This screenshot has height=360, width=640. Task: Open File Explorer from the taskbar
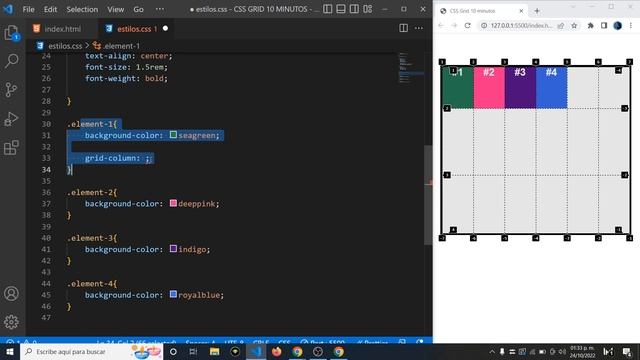click(214, 351)
